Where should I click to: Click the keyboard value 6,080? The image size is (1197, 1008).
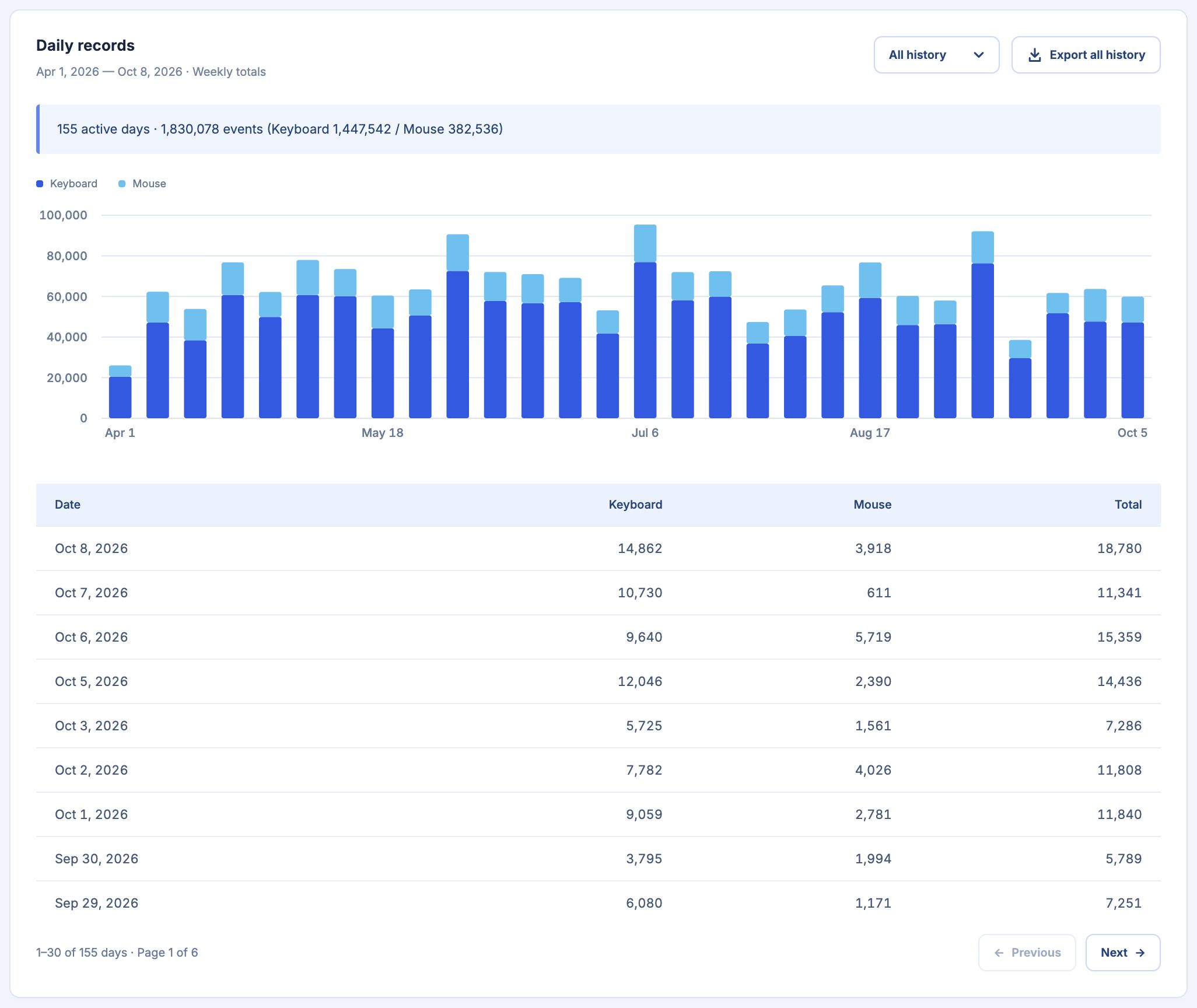(644, 903)
